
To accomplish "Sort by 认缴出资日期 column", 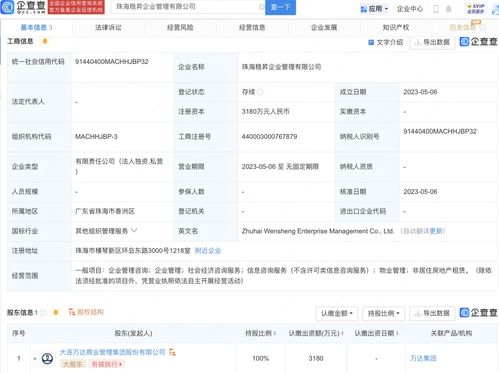I will 376,333.
